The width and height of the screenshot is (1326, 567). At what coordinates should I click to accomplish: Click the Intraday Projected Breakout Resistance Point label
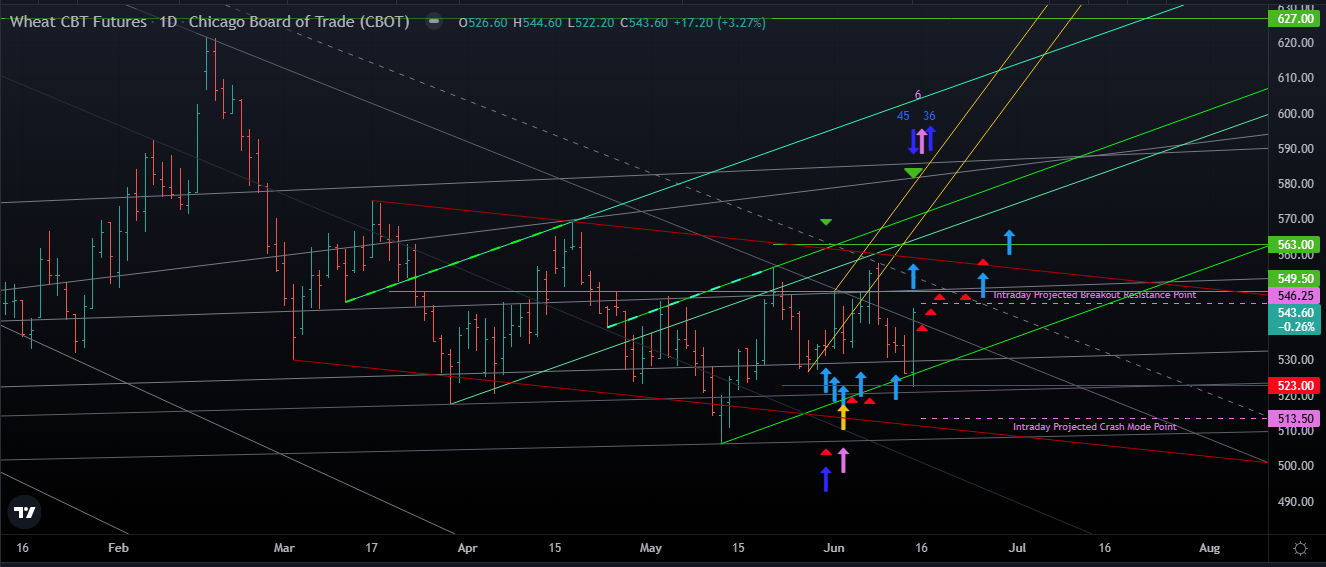click(x=1094, y=295)
